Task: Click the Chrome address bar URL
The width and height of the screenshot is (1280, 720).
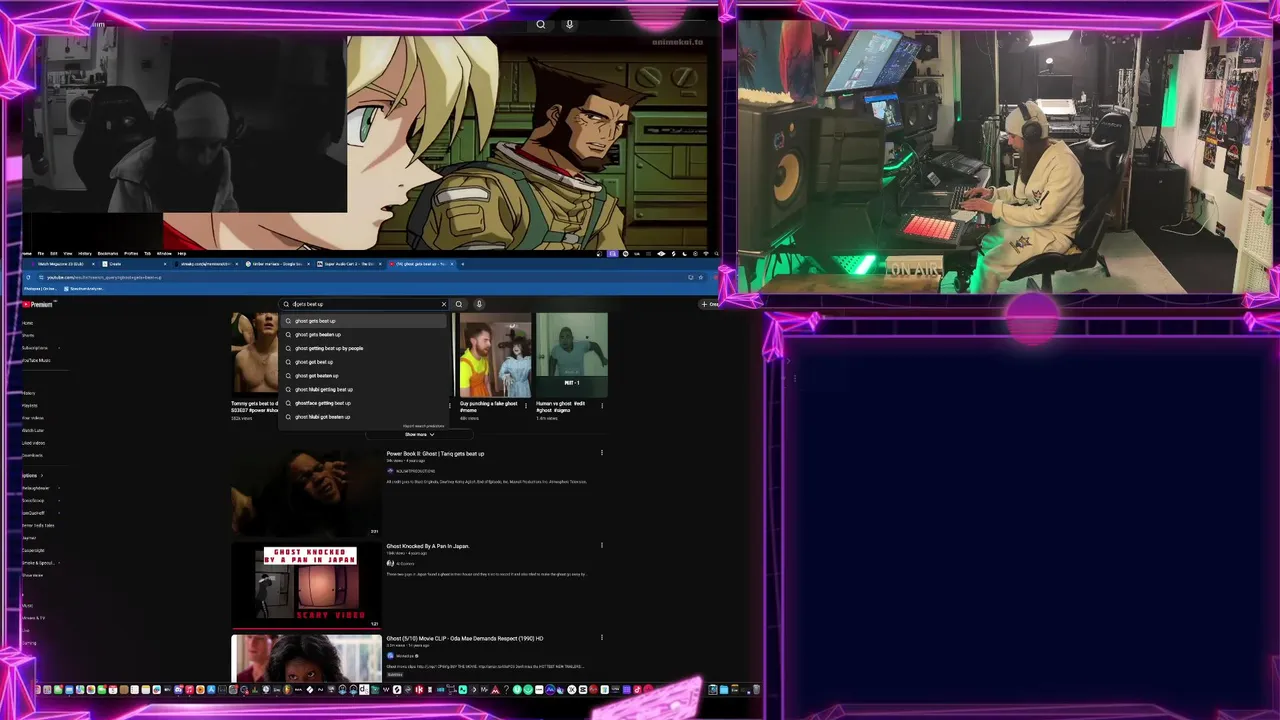Action: [x=104, y=277]
